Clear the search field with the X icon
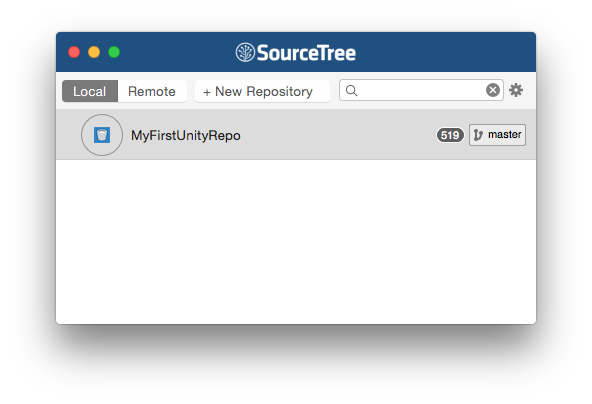The image size is (592, 404). tap(493, 90)
